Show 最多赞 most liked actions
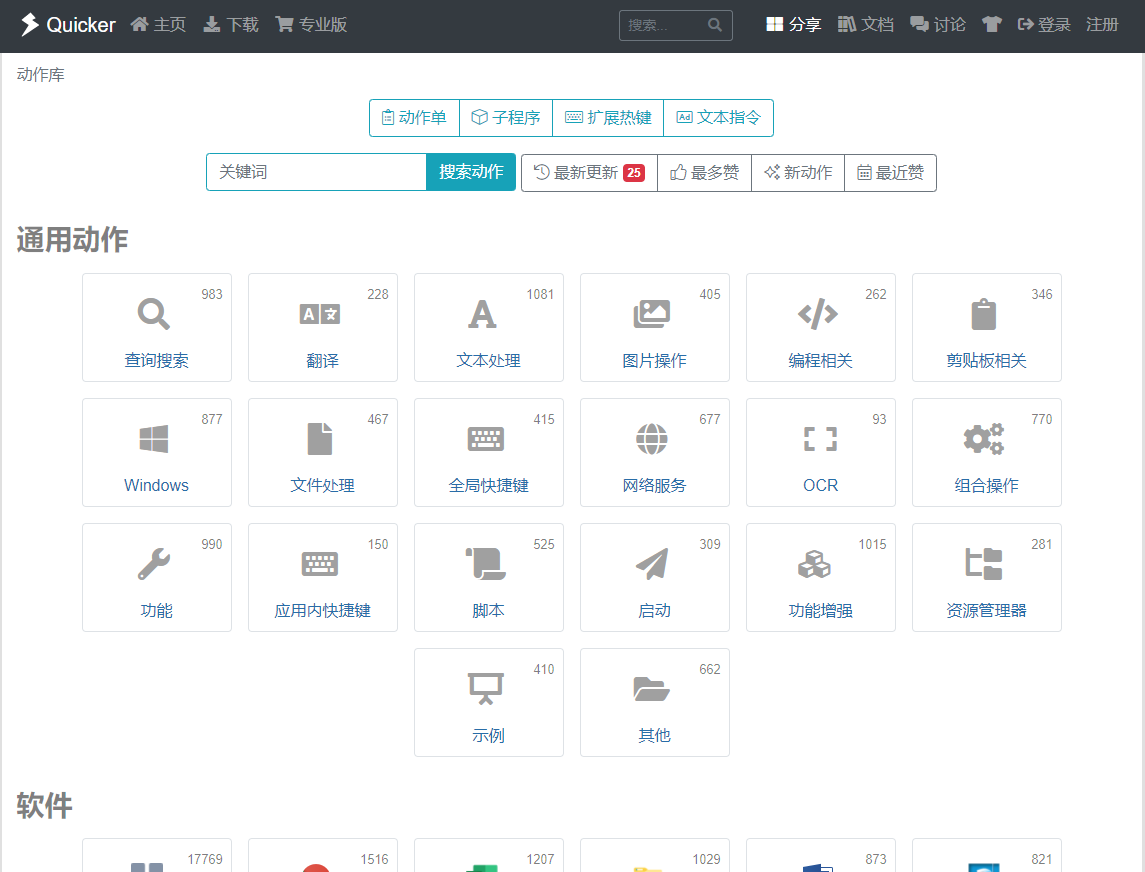 (x=705, y=172)
